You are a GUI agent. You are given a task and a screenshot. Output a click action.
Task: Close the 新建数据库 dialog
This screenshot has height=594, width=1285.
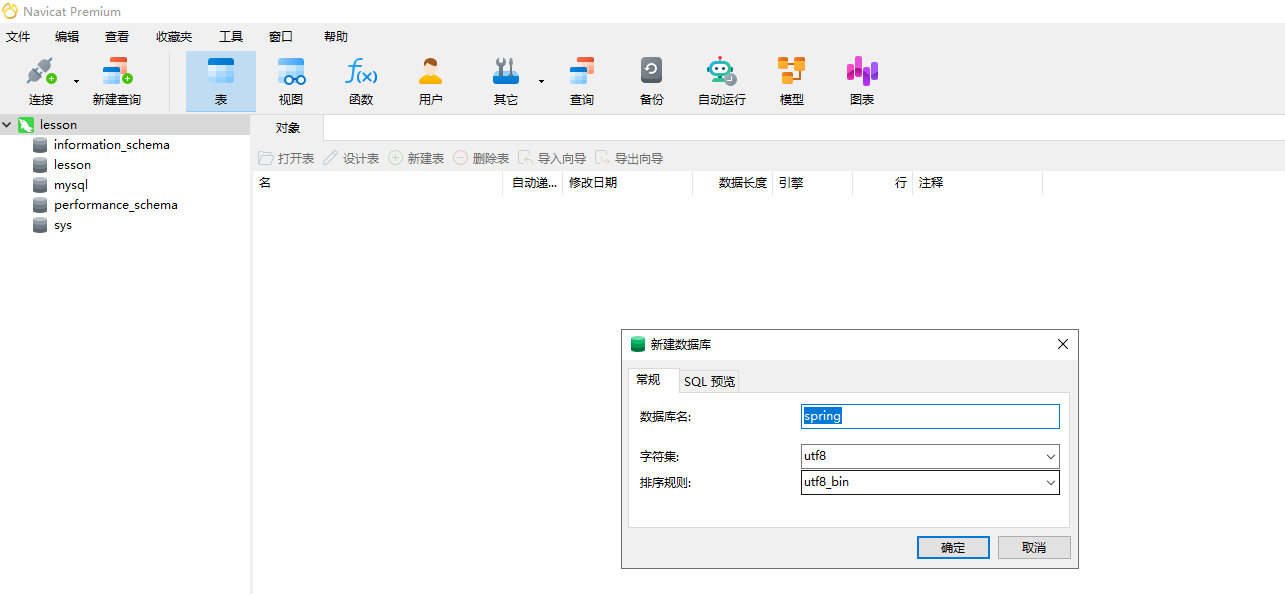coord(1063,344)
